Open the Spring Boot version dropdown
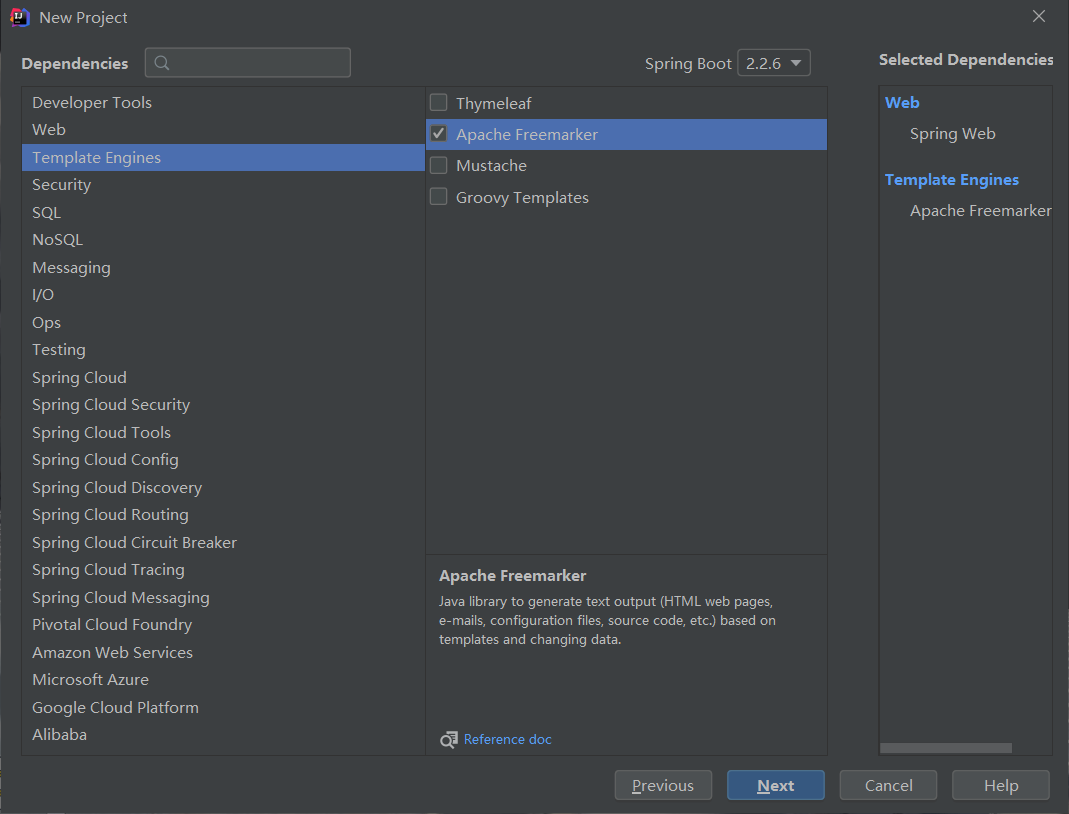Image resolution: width=1069 pixels, height=814 pixels. [x=774, y=63]
